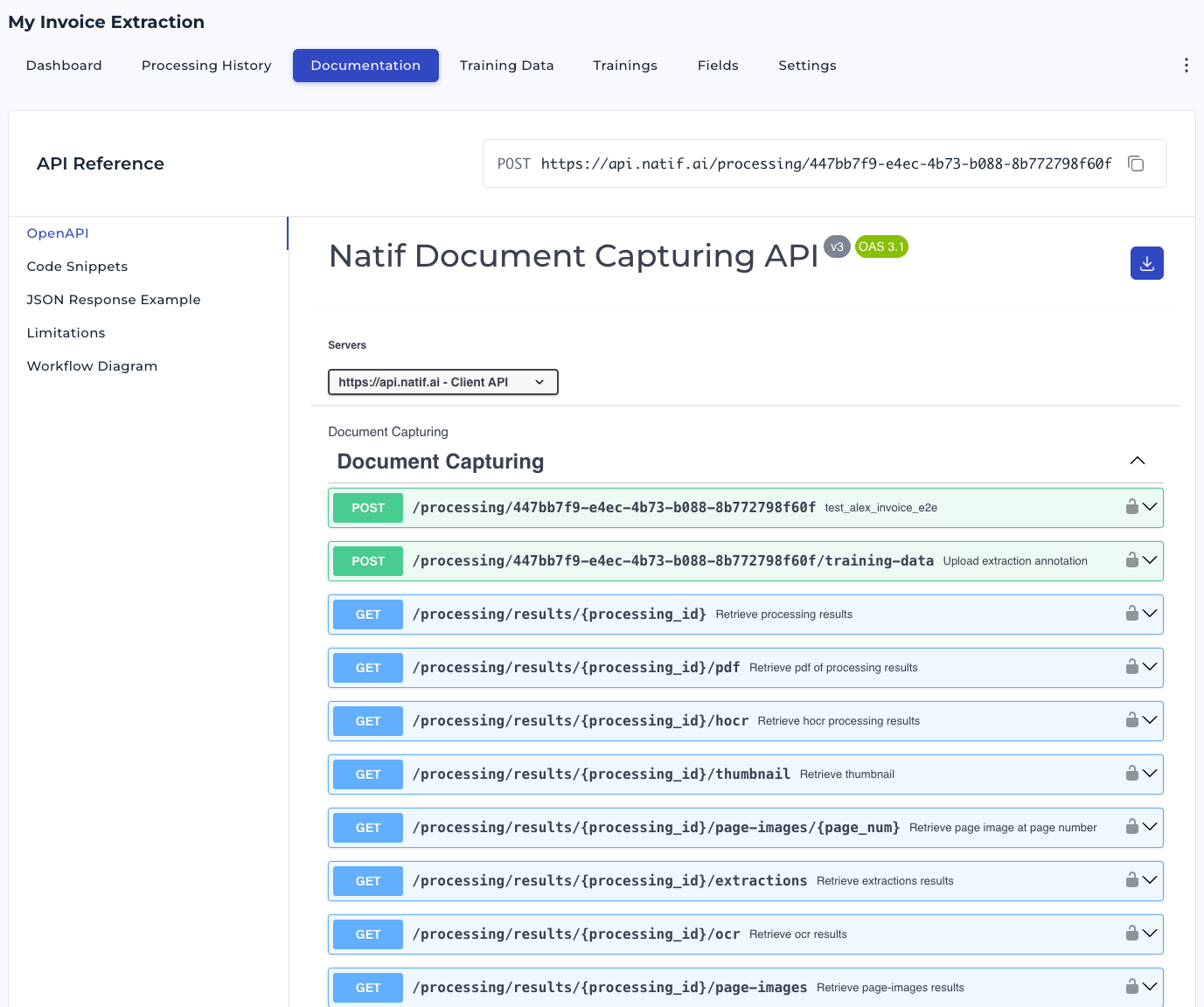Click the Document Capturing section heading

[x=441, y=462]
